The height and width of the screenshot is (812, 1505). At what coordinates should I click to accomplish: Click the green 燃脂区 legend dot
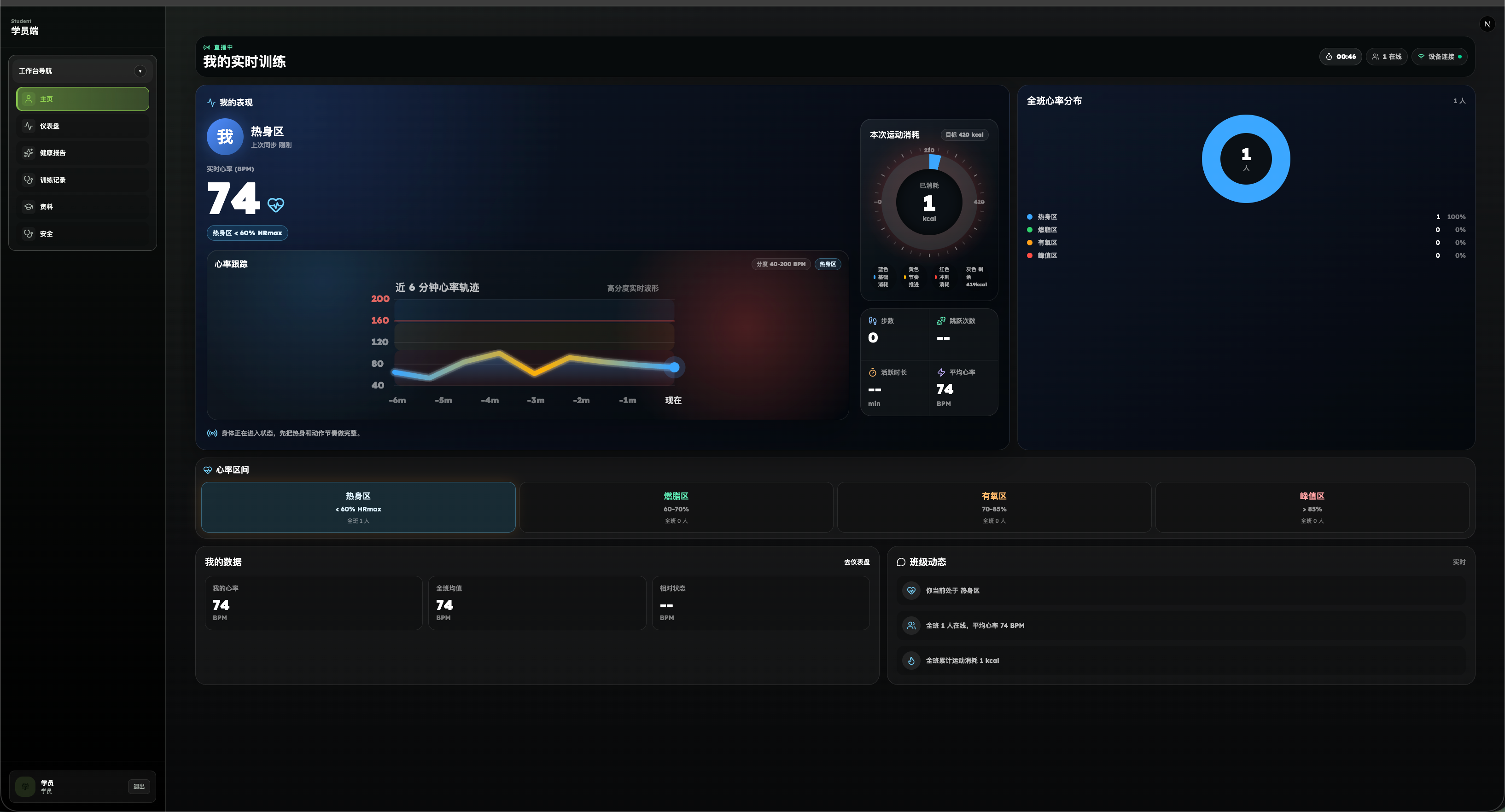(1029, 230)
